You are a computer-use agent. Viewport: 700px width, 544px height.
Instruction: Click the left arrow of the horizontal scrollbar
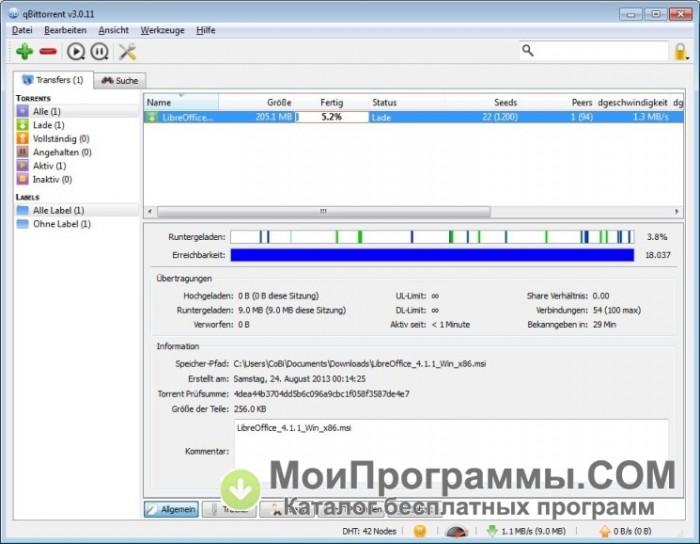150,212
